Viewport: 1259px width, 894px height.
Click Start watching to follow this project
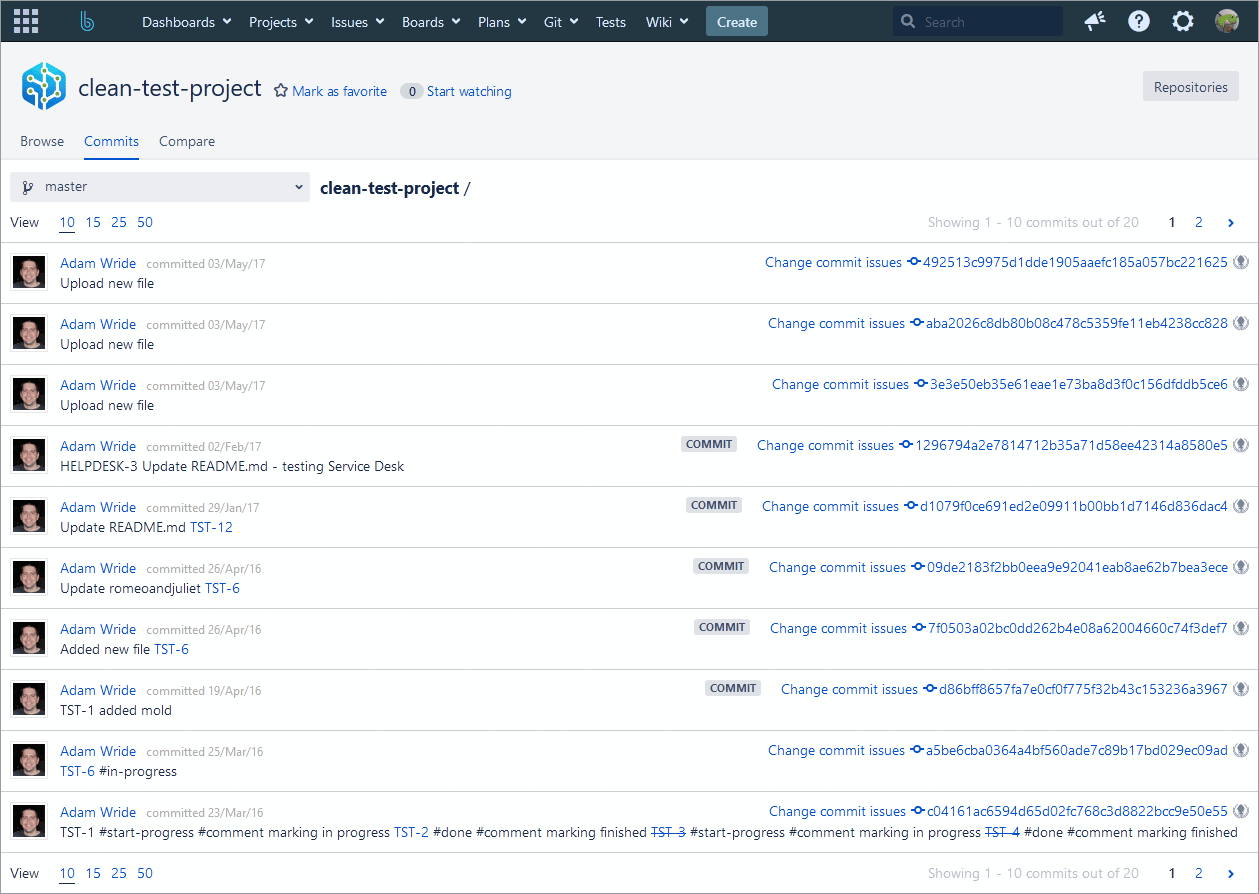469,90
